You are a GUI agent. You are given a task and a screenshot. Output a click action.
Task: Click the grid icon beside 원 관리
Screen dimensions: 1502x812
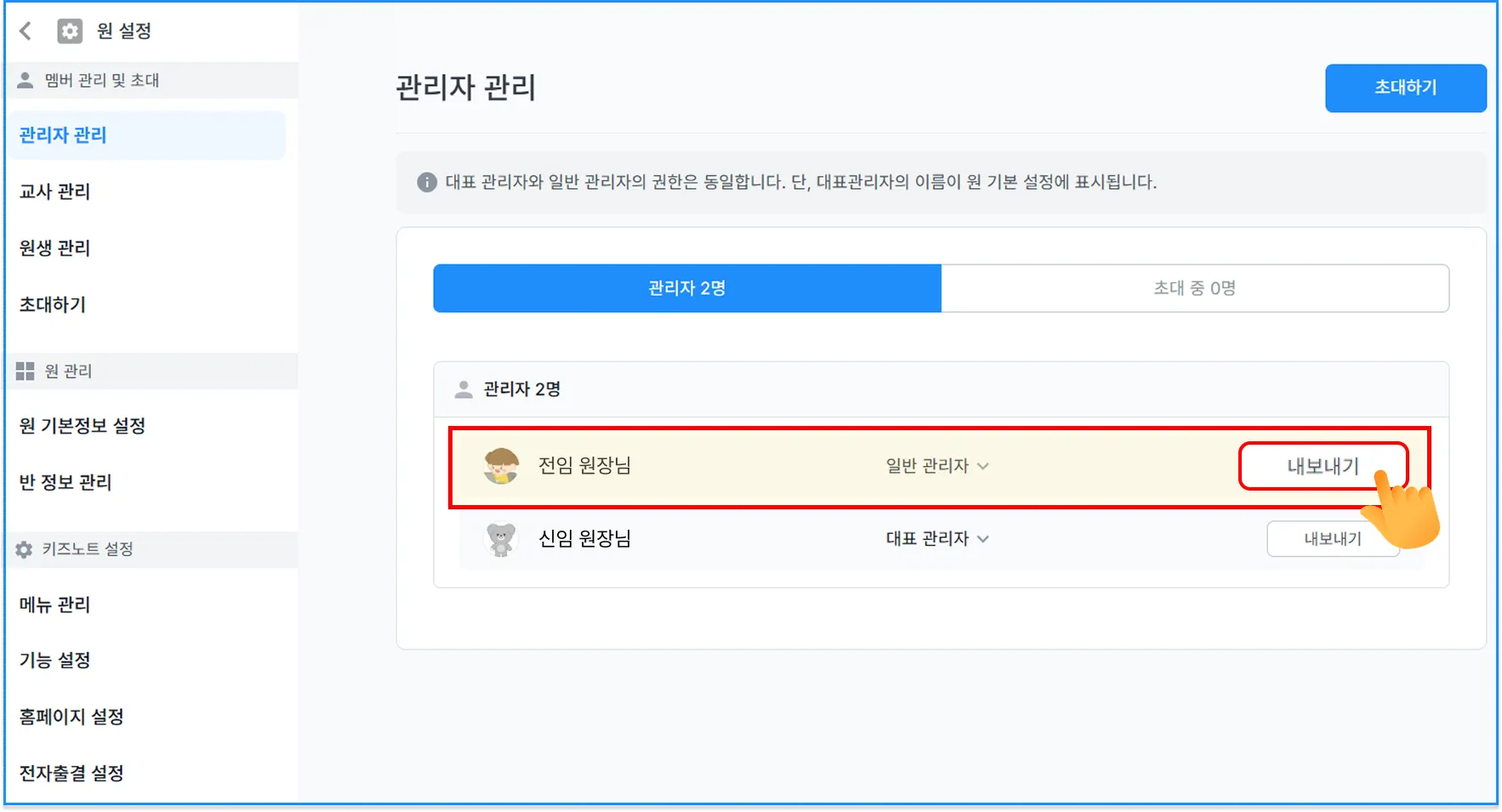point(26,371)
